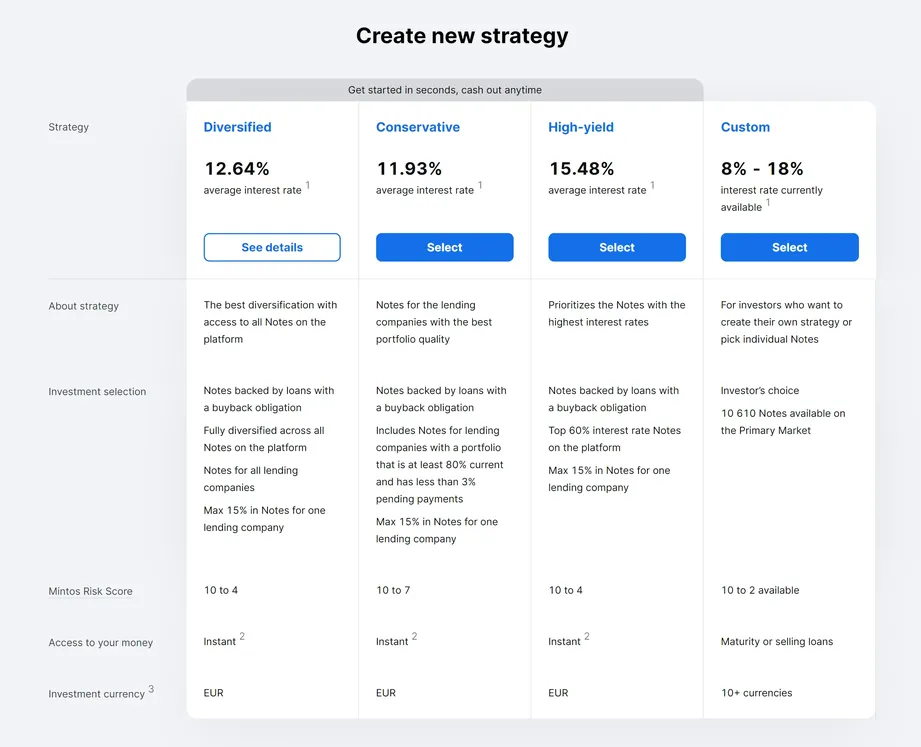Open the Custom strategy heading link
Viewport: 921px width, 747px height.
click(x=745, y=127)
